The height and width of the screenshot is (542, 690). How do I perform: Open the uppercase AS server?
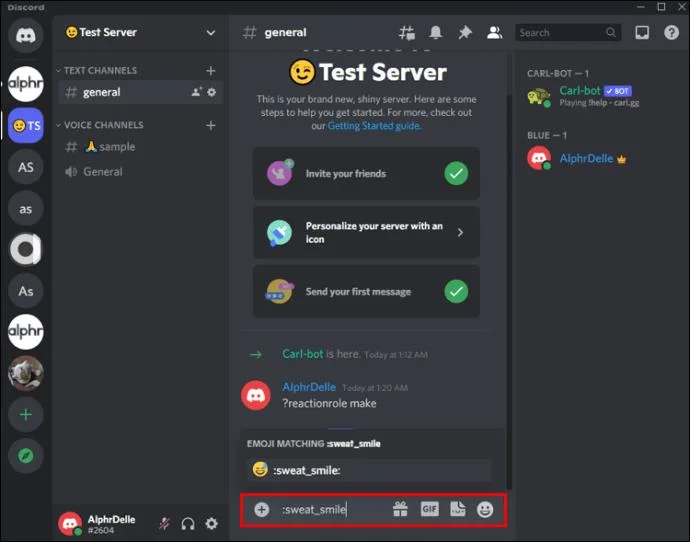(26, 167)
